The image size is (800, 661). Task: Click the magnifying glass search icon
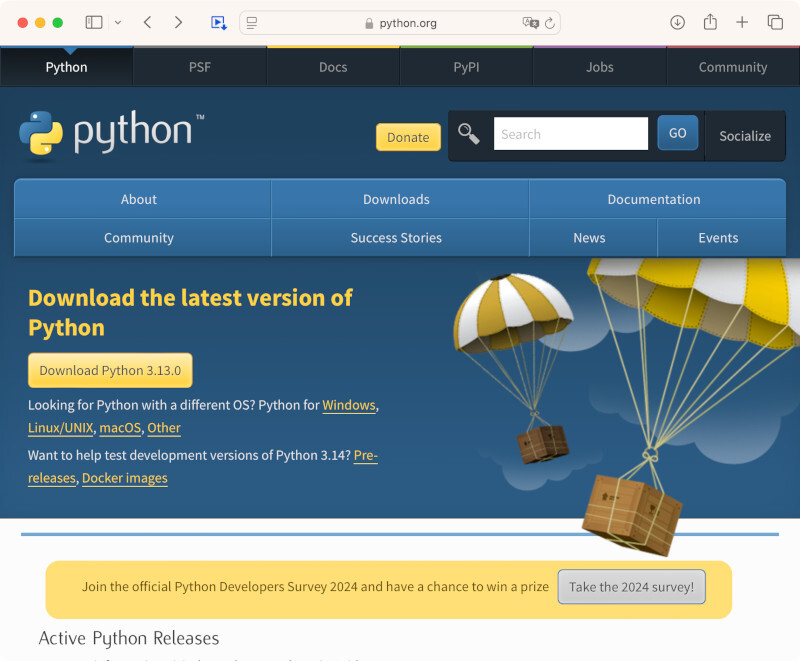coord(468,134)
